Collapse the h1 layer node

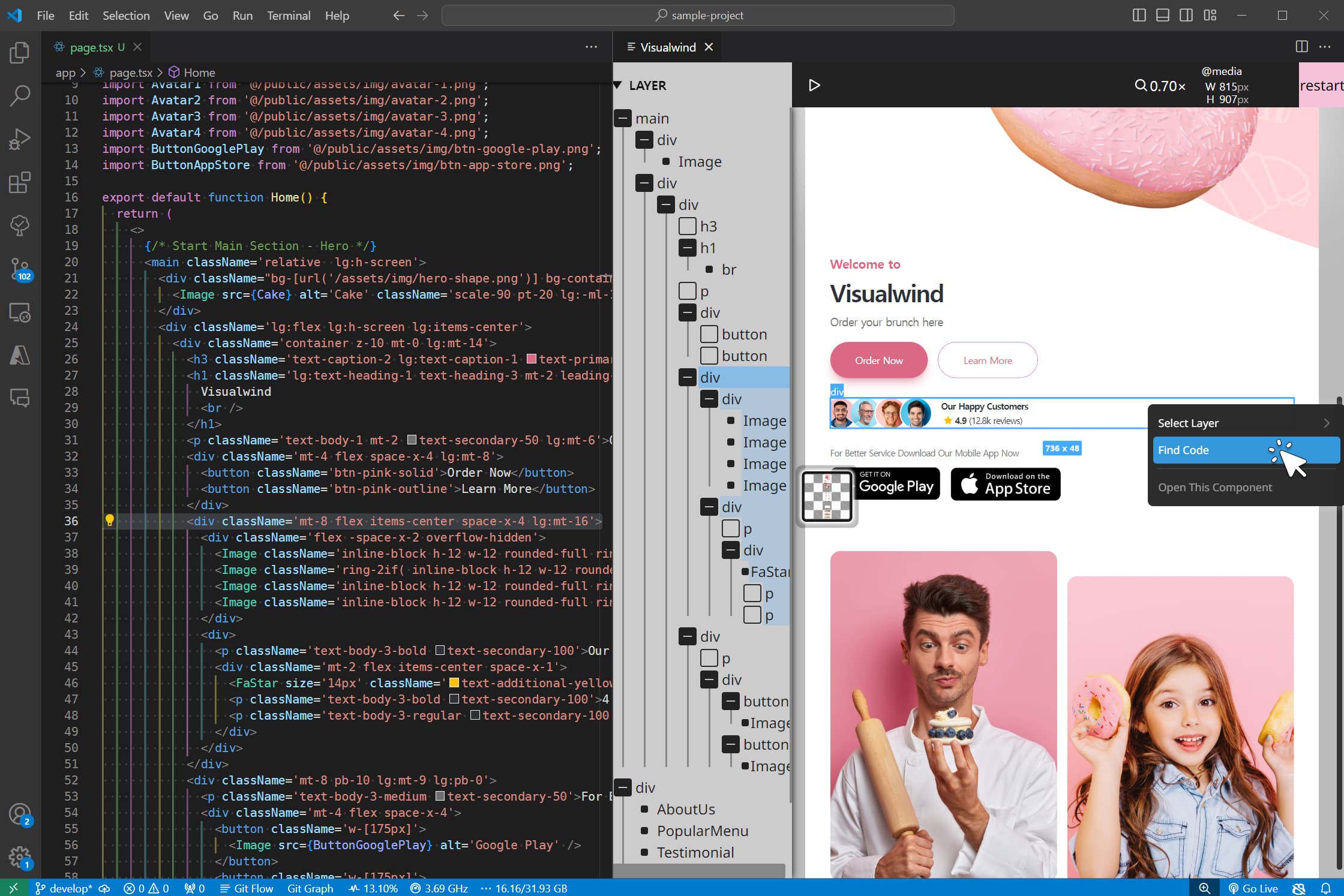(687, 248)
